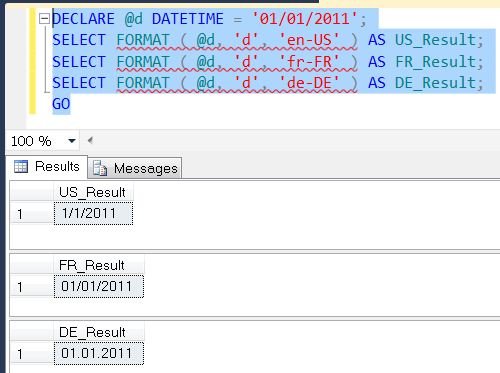The image size is (500, 373).
Task: Click the FR_Result alias in query
Action: (436, 62)
